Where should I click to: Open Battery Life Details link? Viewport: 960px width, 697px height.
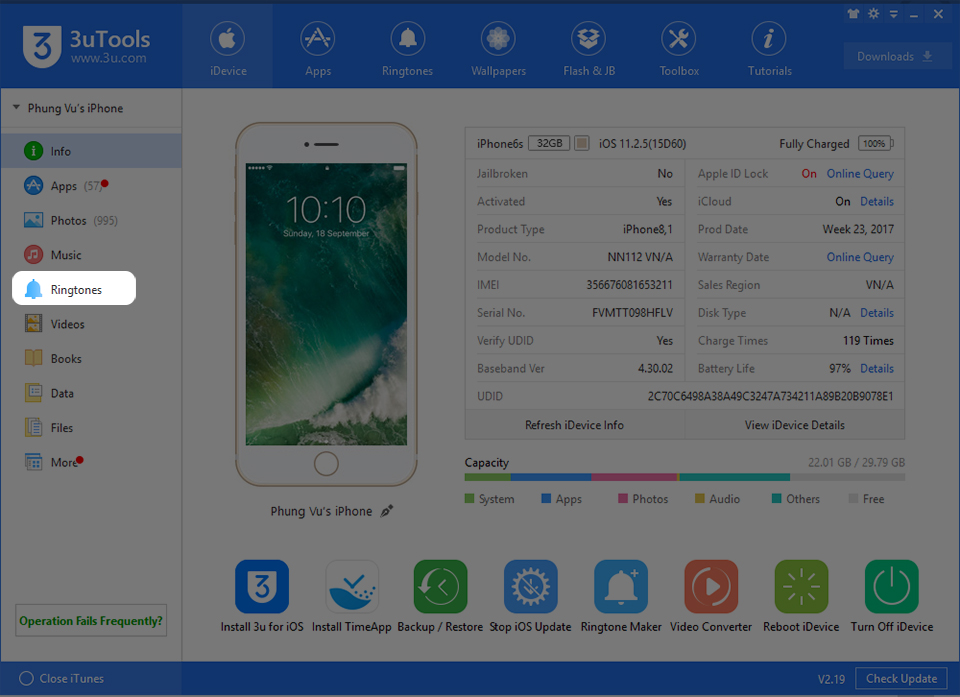tap(877, 369)
